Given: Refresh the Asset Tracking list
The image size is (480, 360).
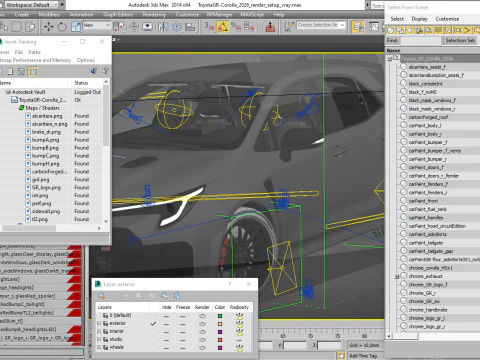Looking at the screenshot, I should [21, 71].
